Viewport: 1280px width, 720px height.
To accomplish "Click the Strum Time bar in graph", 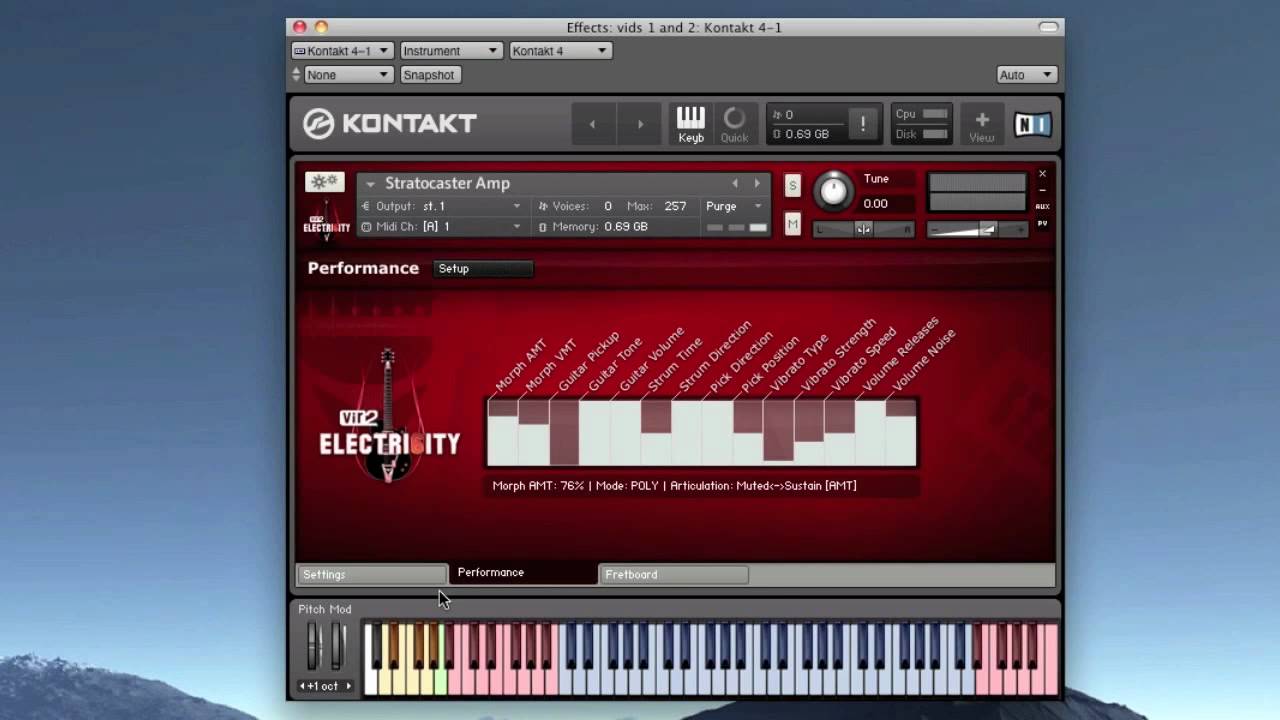I will 656,432.
